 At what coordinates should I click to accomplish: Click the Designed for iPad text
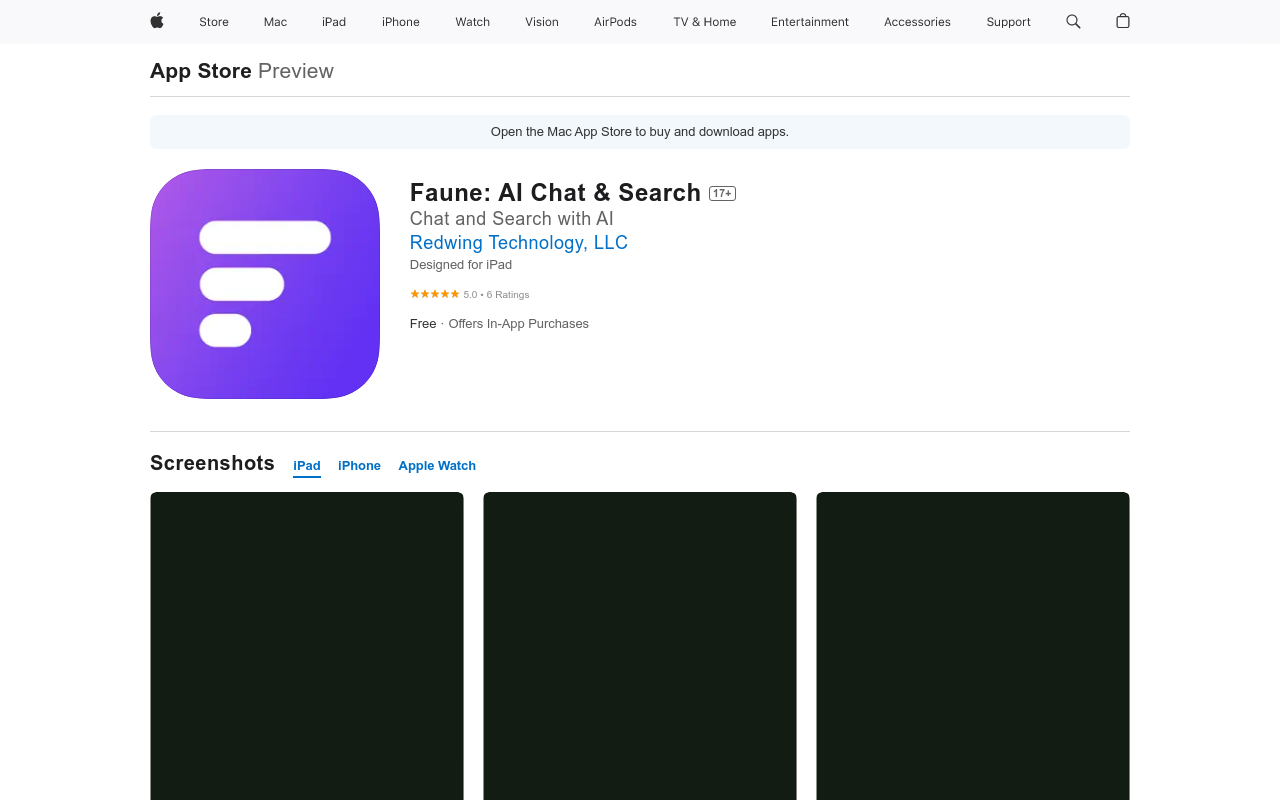(461, 265)
